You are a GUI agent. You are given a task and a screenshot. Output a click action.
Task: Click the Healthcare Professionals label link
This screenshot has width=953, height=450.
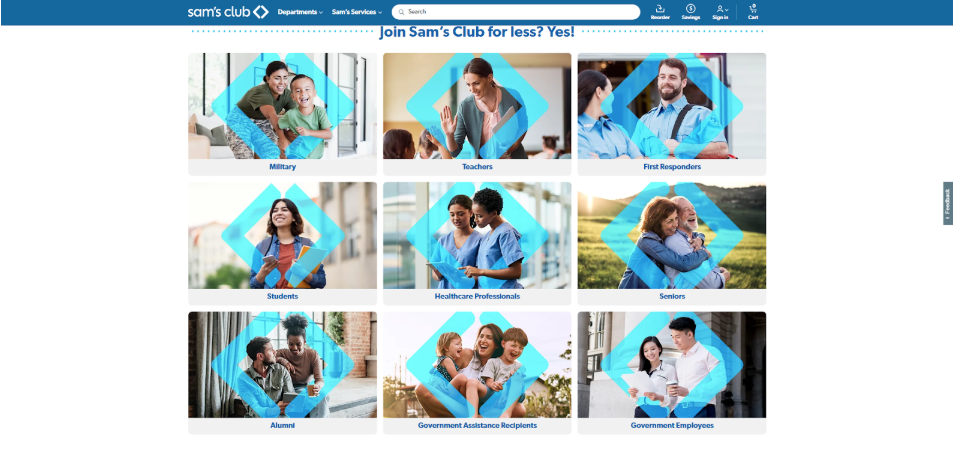(477, 296)
